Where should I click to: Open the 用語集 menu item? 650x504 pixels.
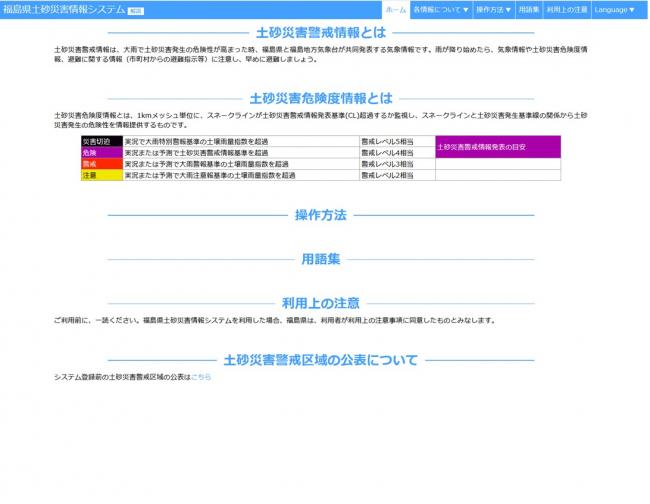[x=529, y=9]
